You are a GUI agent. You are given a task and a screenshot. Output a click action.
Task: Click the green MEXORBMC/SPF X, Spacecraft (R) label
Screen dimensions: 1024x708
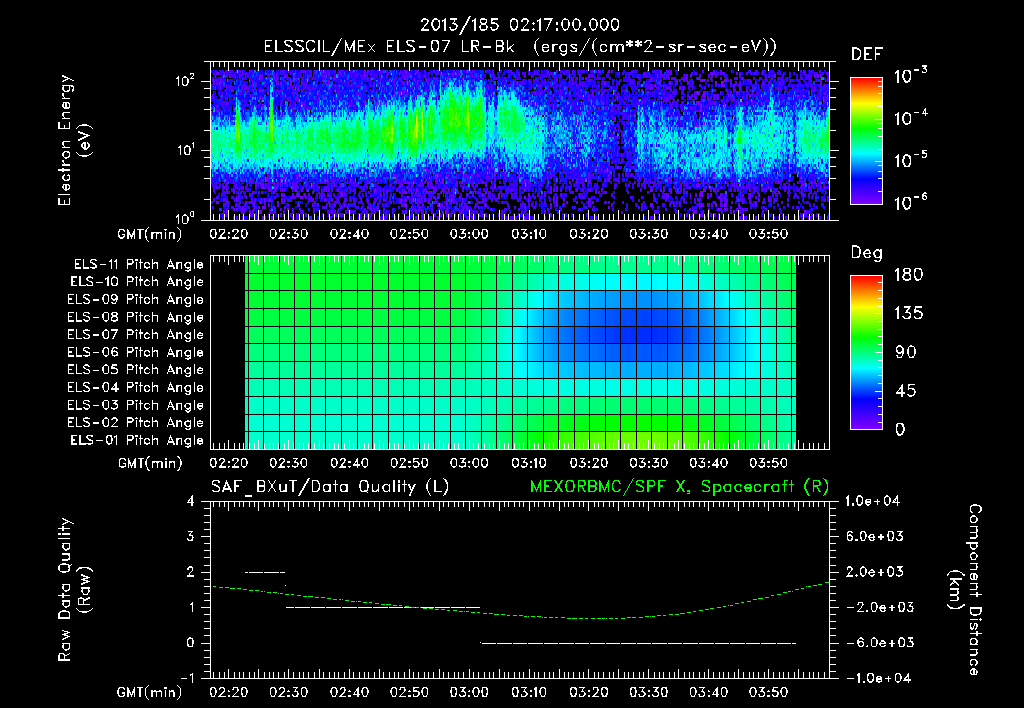tap(679, 487)
